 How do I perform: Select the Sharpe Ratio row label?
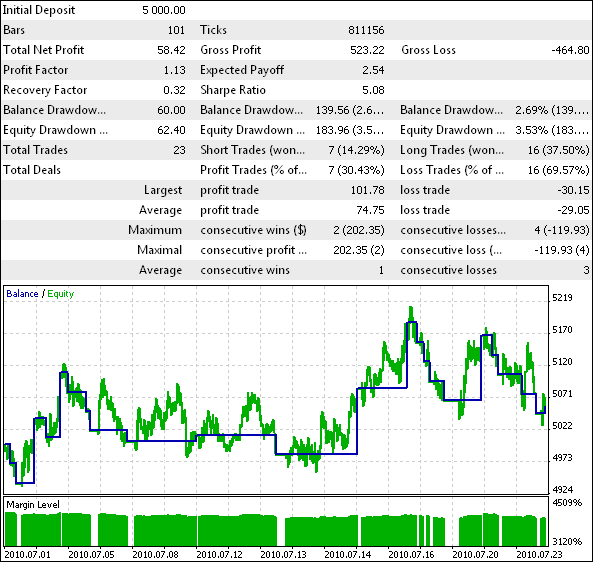(x=233, y=90)
